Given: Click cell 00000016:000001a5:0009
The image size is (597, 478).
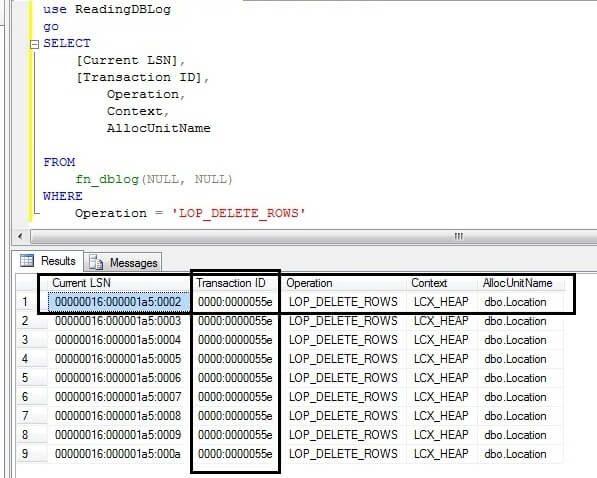Looking at the screenshot, I should (x=119, y=435).
